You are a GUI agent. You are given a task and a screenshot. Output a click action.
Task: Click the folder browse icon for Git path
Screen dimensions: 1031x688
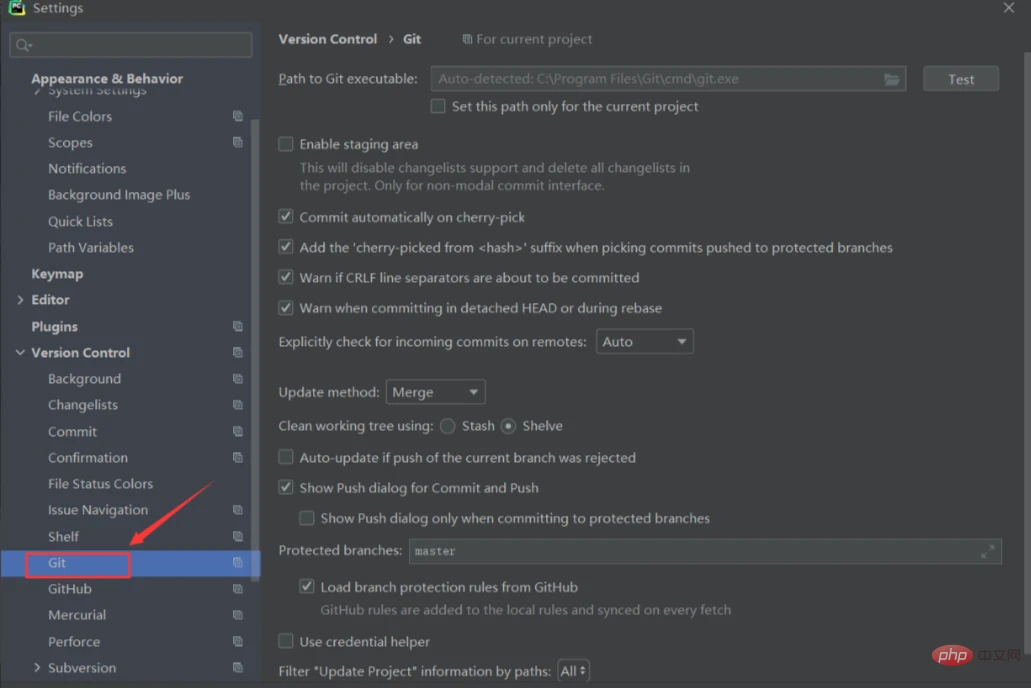[892, 79]
